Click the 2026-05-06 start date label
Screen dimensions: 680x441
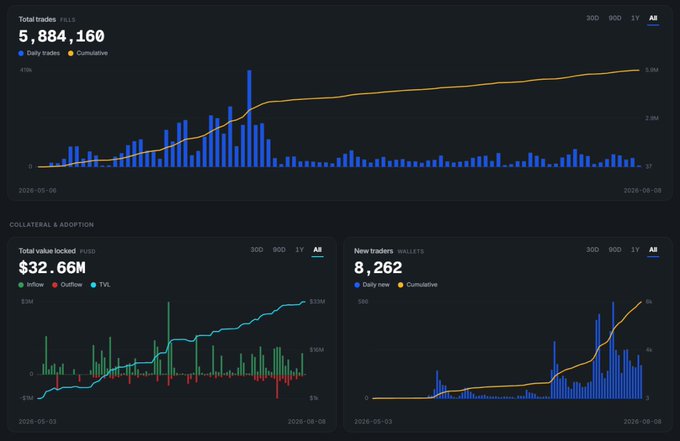pyautogui.click(x=37, y=190)
